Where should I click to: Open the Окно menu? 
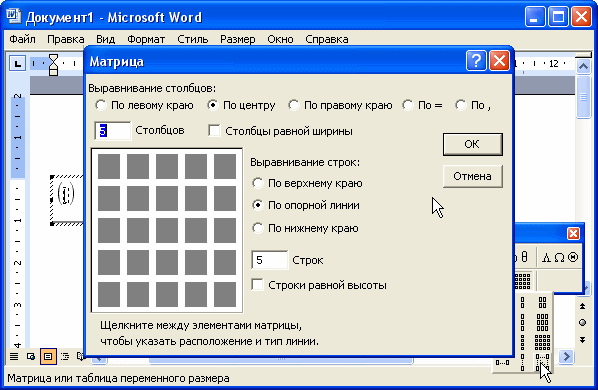pos(280,39)
